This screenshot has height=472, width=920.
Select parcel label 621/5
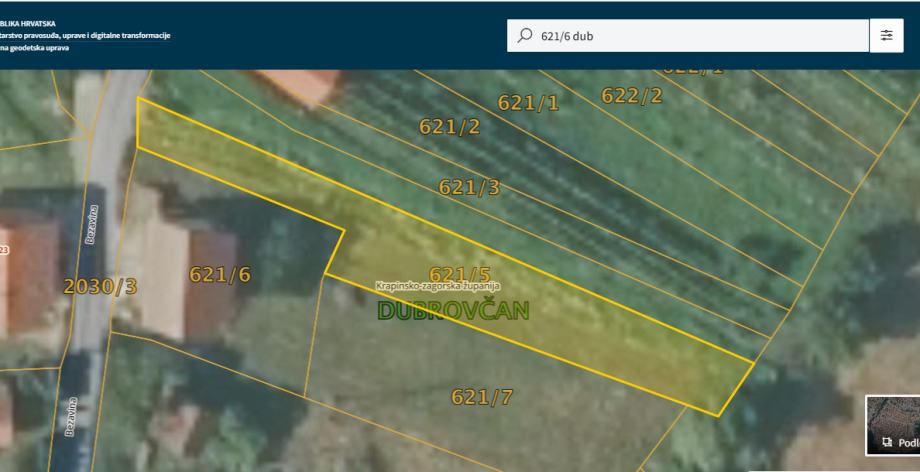coord(459,274)
